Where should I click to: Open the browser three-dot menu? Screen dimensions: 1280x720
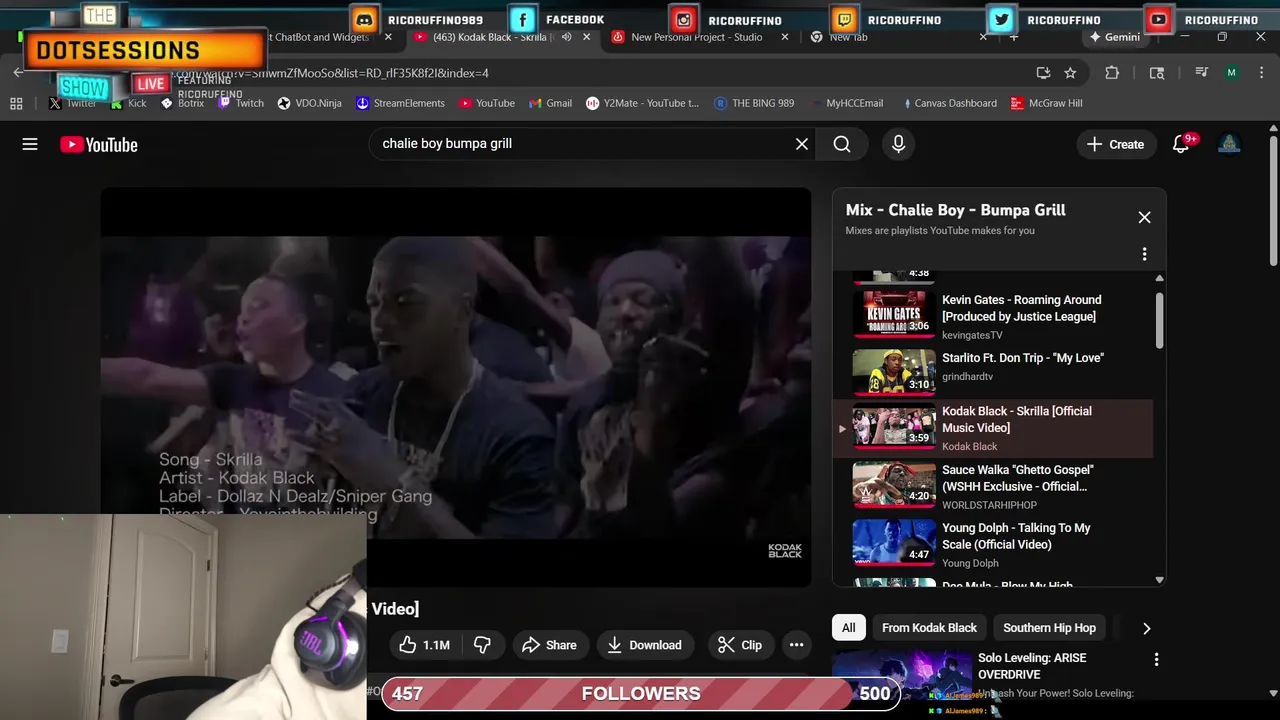[x=1263, y=73]
